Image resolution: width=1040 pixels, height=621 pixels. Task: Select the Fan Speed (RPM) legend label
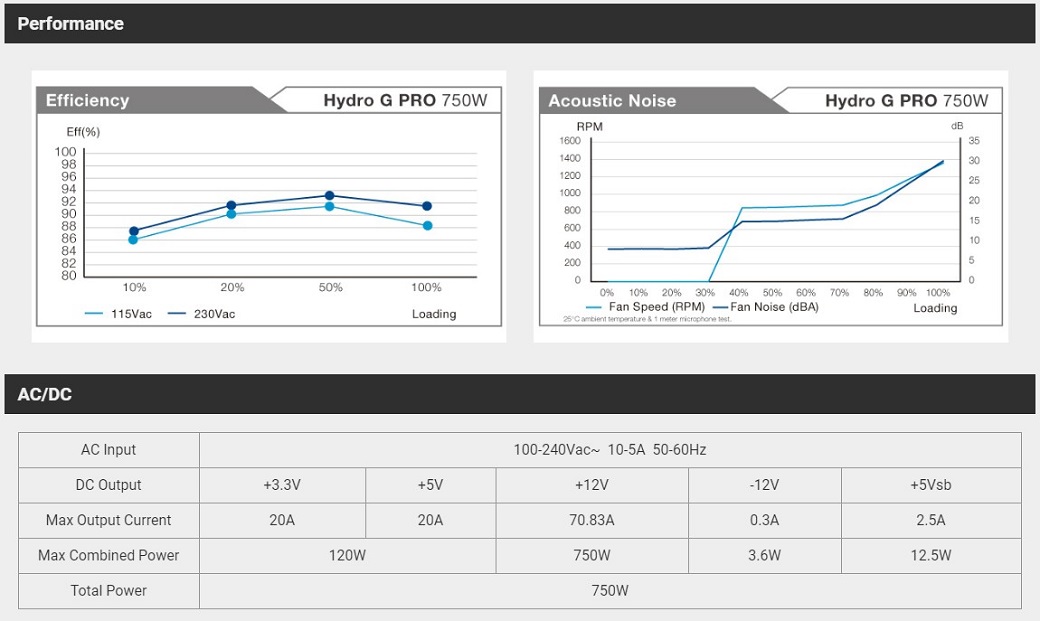pos(657,307)
